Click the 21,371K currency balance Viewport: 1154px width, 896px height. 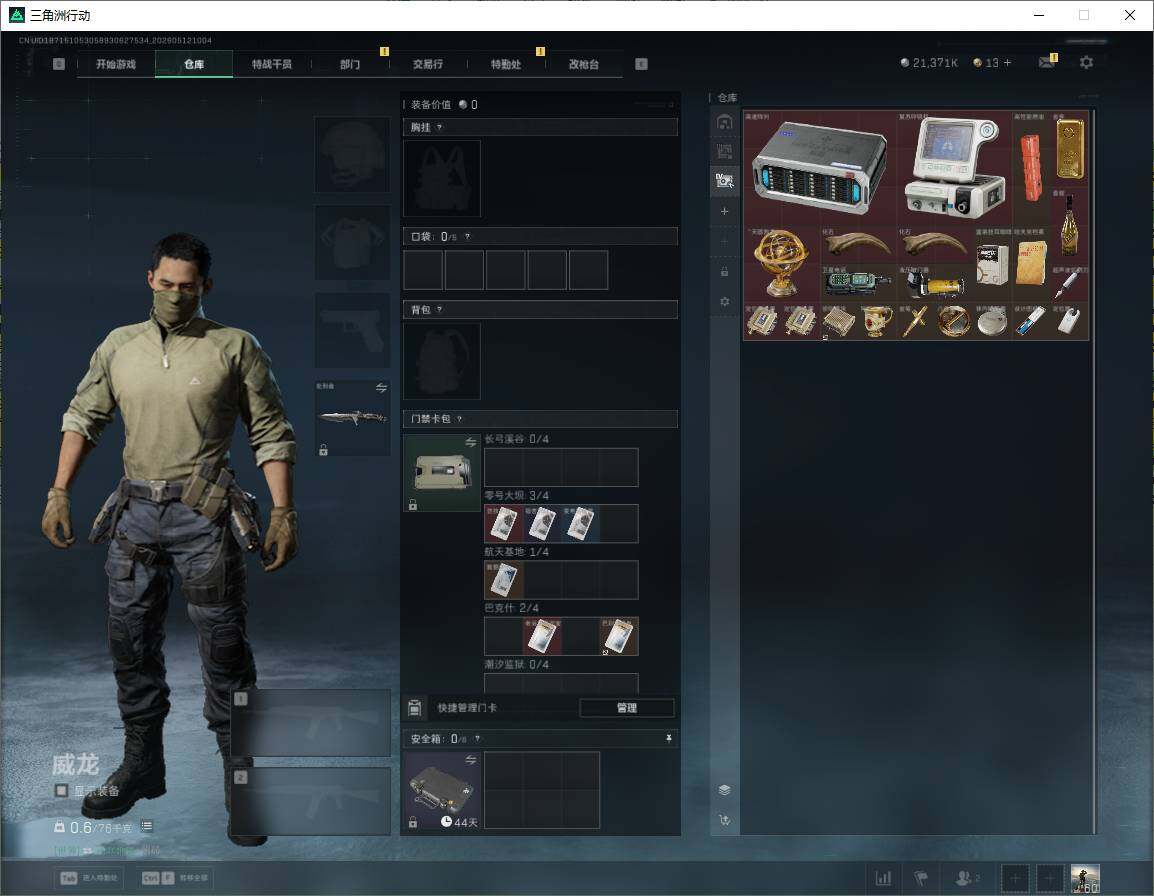929,63
